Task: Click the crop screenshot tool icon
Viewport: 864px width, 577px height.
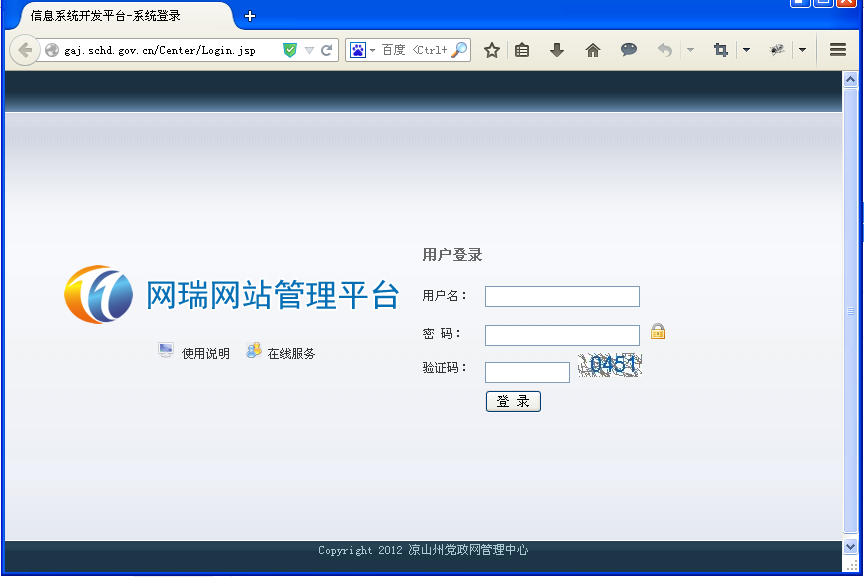Action: point(721,50)
